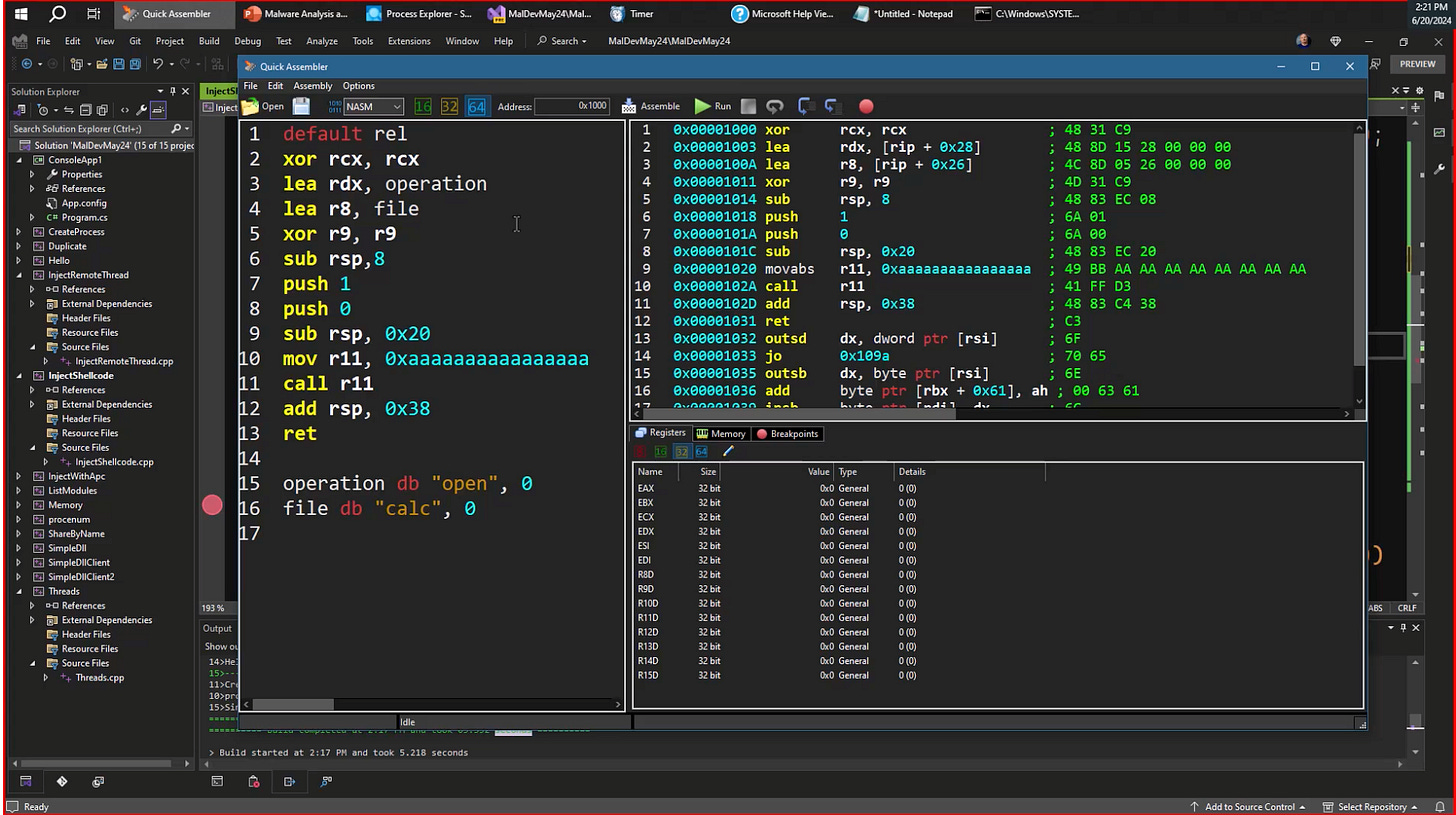The height and width of the screenshot is (815, 1456).
Task: Toggle 32-bit register view
Action: coord(682,452)
